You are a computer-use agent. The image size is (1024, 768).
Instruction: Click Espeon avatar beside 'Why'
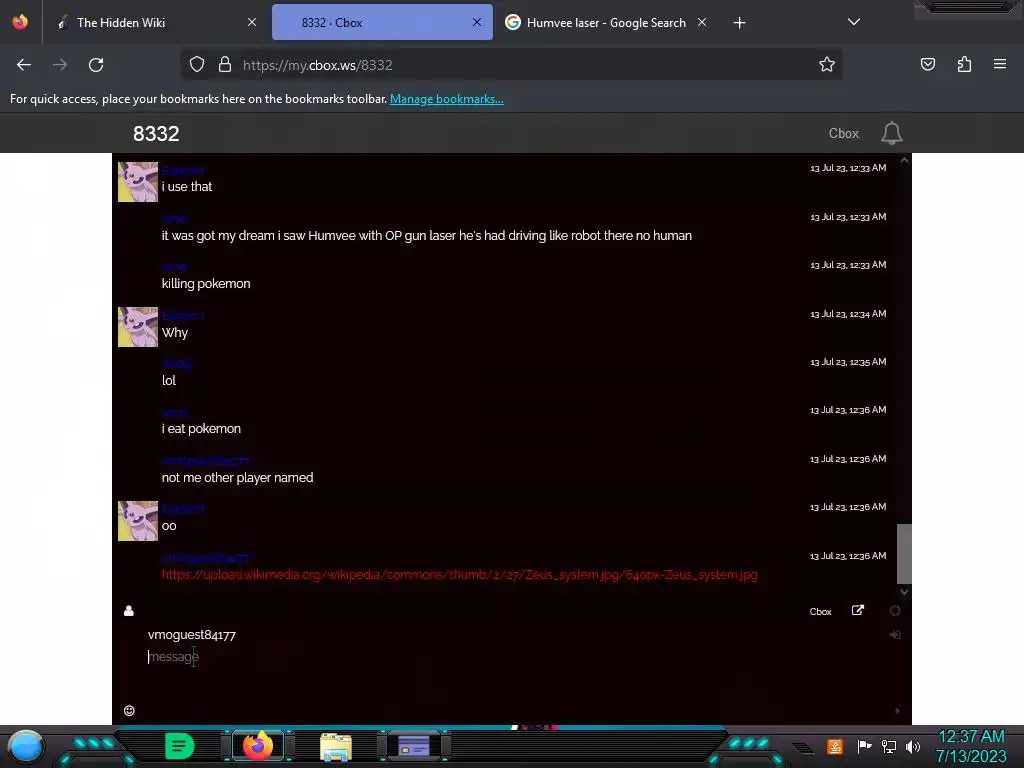(x=138, y=327)
